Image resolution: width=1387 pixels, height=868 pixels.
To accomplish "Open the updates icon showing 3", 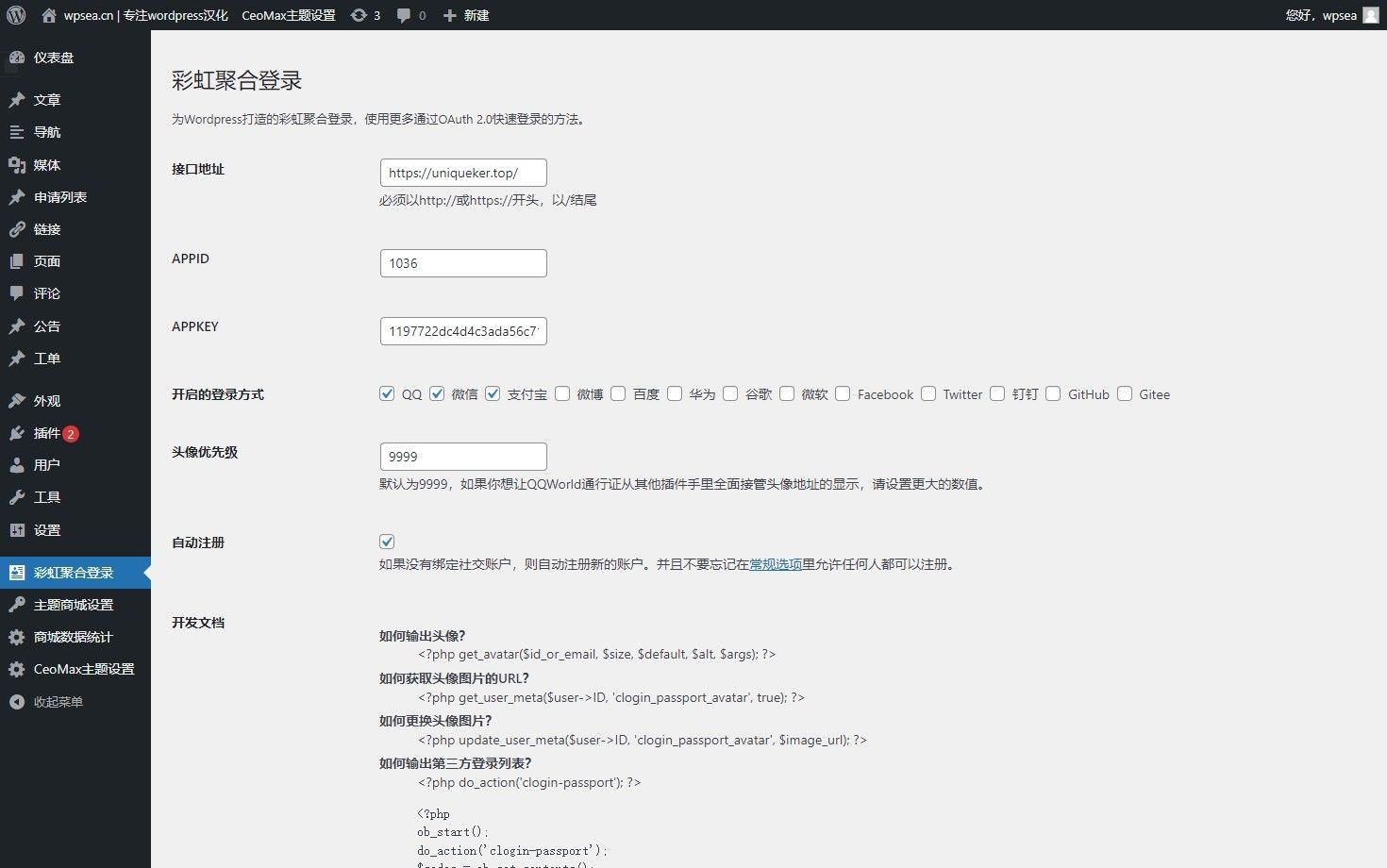I will pyautogui.click(x=364, y=14).
